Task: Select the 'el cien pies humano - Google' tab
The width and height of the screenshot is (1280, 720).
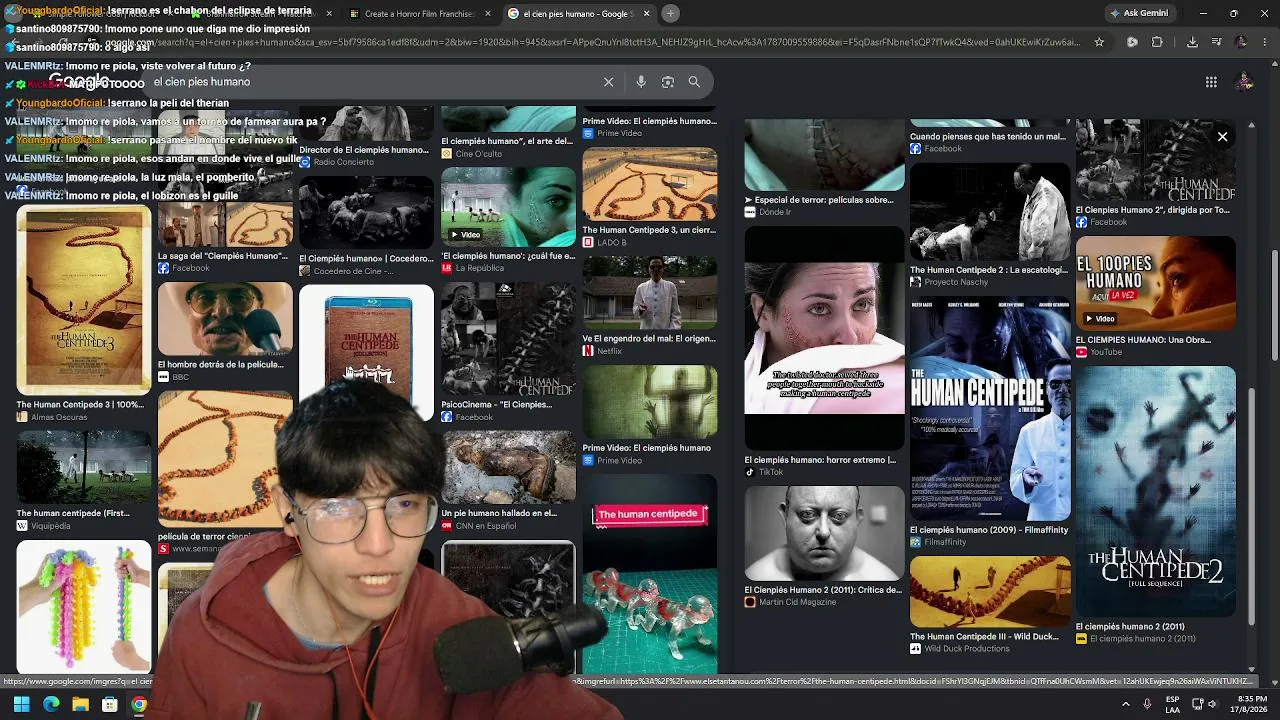Action: click(575, 14)
